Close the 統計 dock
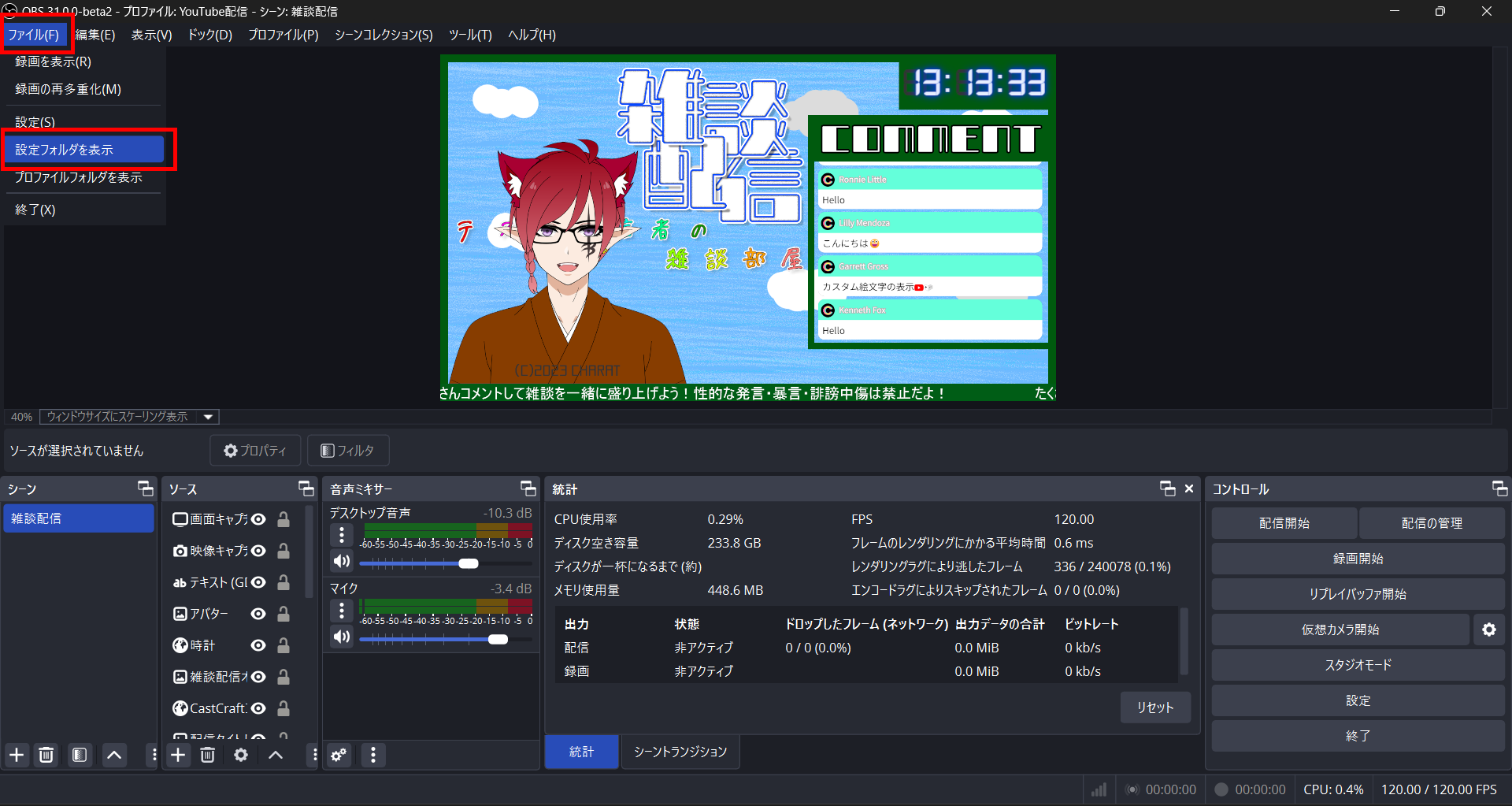 [x=1189, y=488]
